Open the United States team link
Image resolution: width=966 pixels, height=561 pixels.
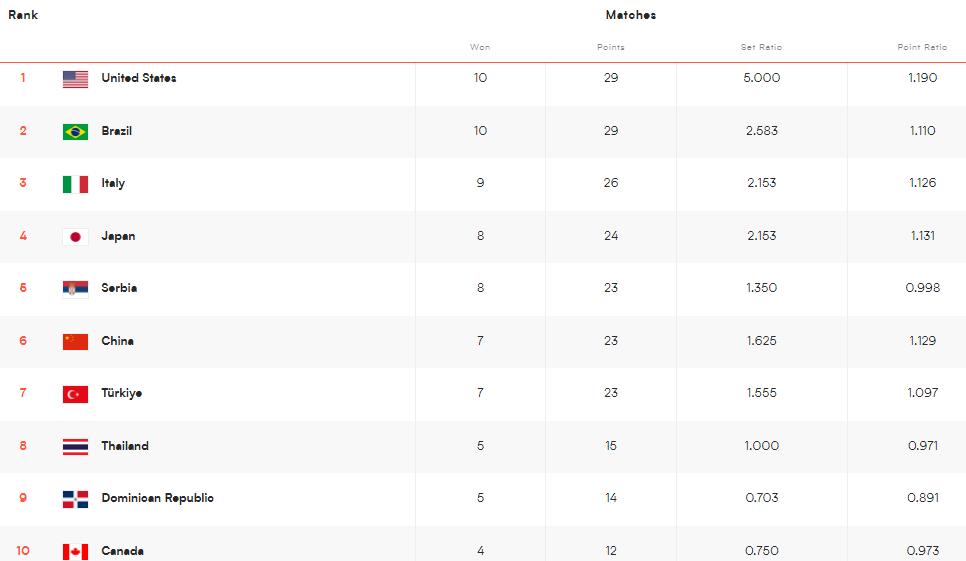click(x=138, y=78)
